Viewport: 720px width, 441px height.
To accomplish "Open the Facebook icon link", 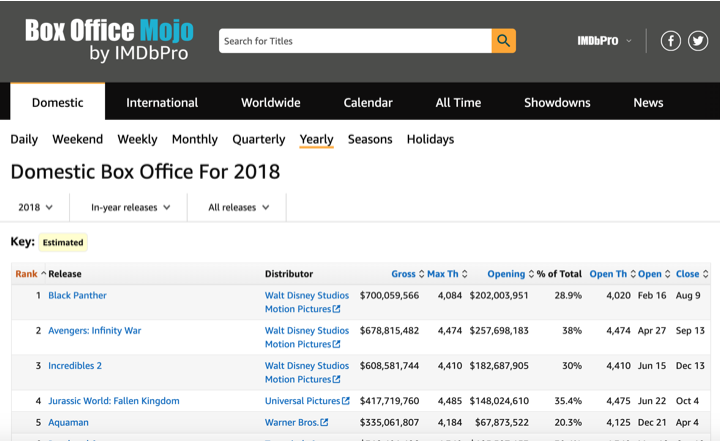I will (670, 41).
